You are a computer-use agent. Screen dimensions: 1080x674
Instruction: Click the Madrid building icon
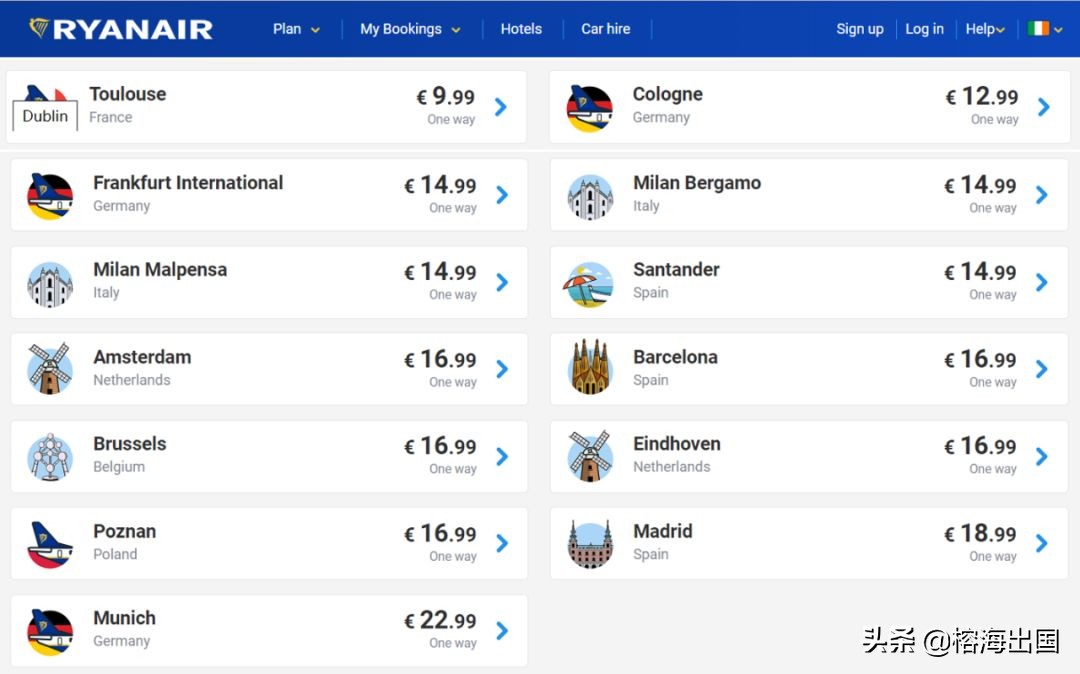click(x=590, y=544)
